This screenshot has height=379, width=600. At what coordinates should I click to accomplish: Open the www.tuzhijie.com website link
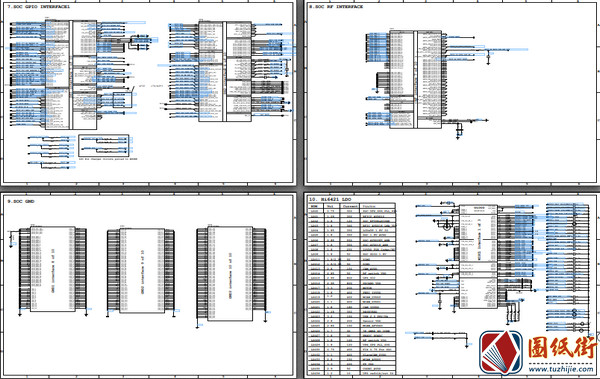(x=561, y=369)
